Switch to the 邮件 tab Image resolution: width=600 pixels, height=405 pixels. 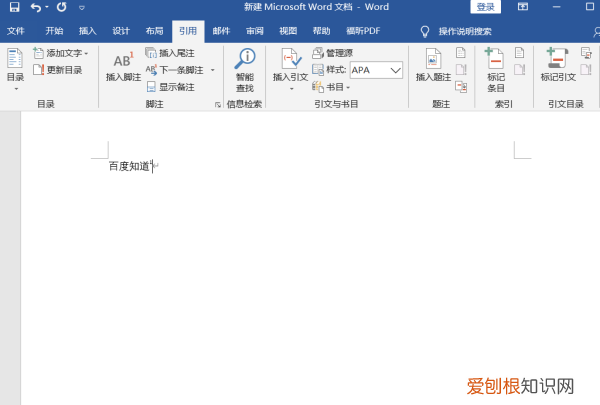221,31
